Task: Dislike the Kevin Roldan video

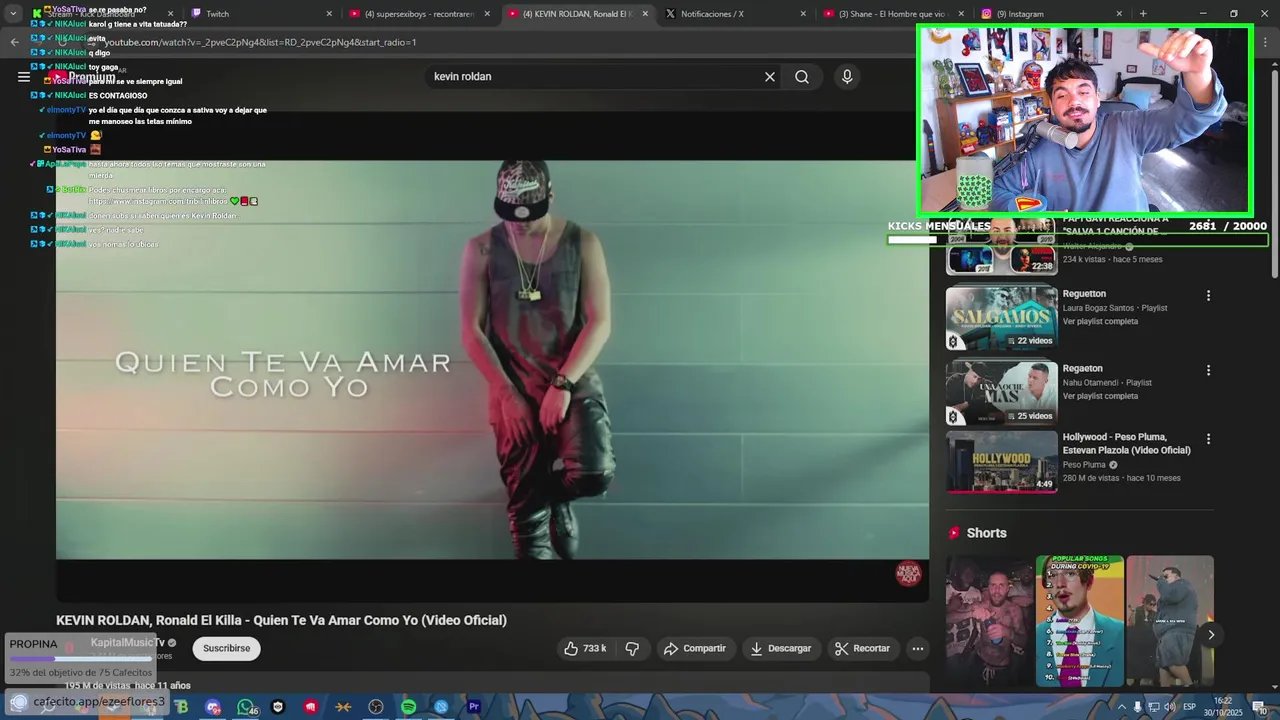Action: (x=632, y=648)
